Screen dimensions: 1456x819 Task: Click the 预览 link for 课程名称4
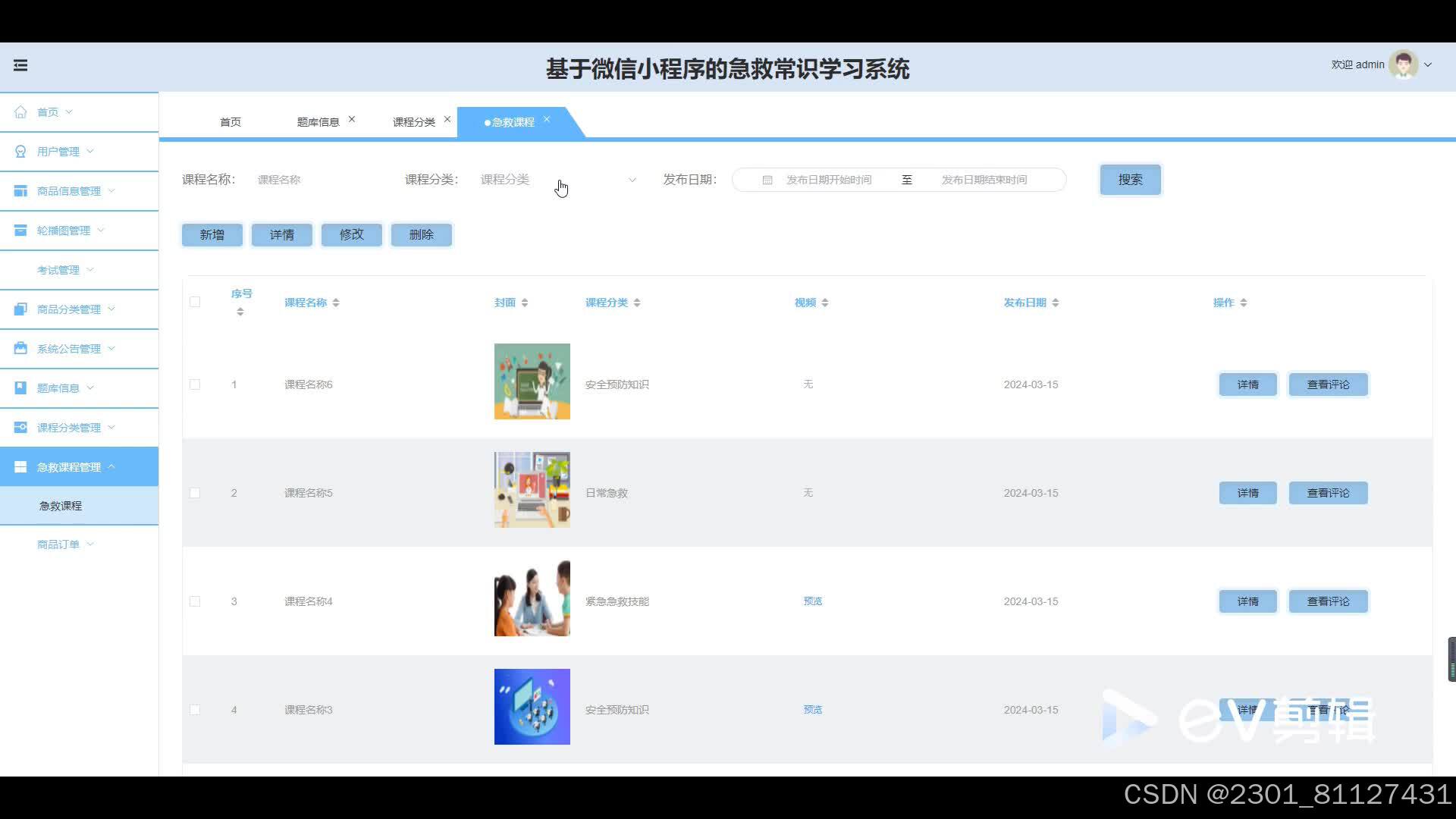(812, 601)
